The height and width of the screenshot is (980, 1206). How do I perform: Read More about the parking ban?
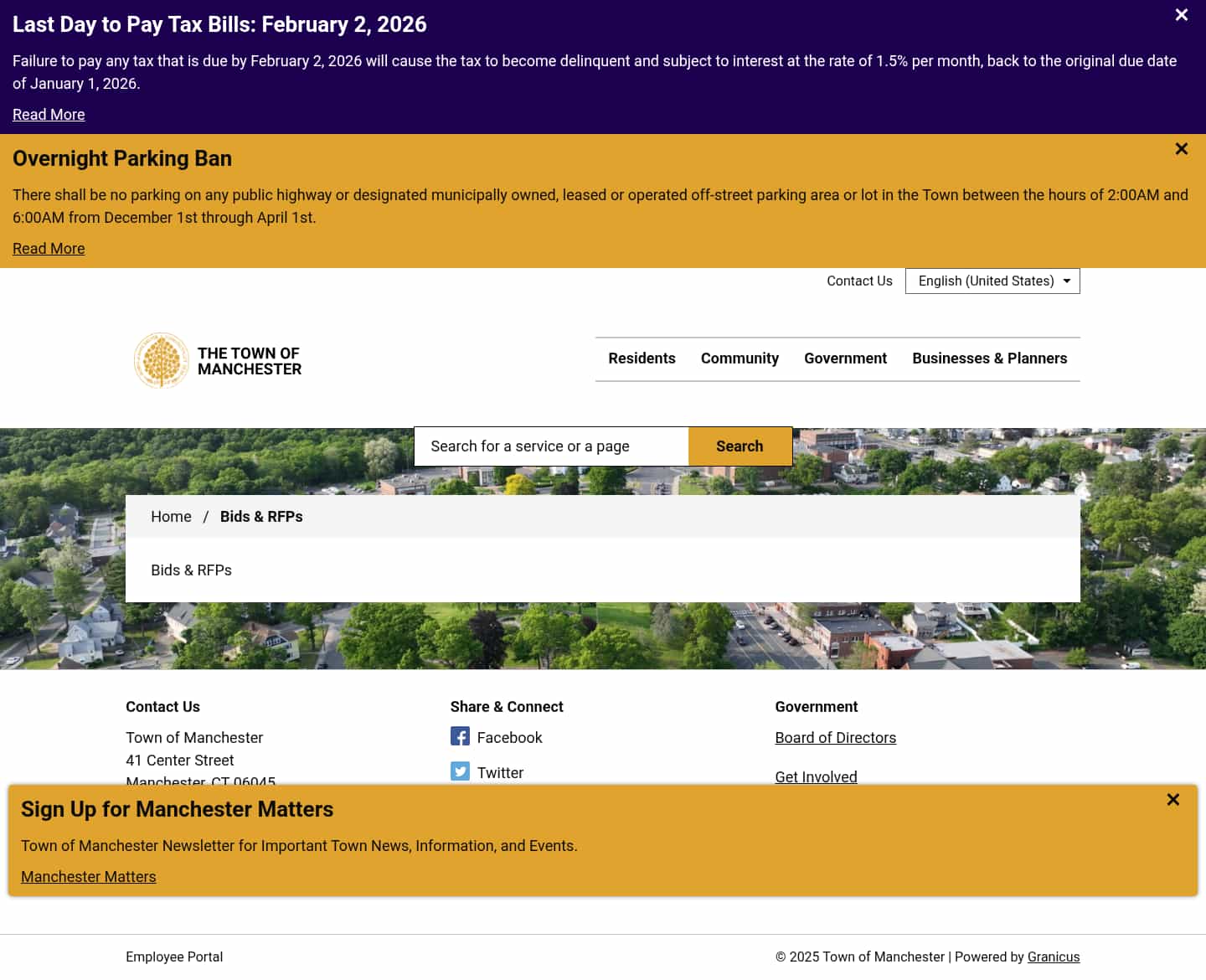[x=48, y=248]
